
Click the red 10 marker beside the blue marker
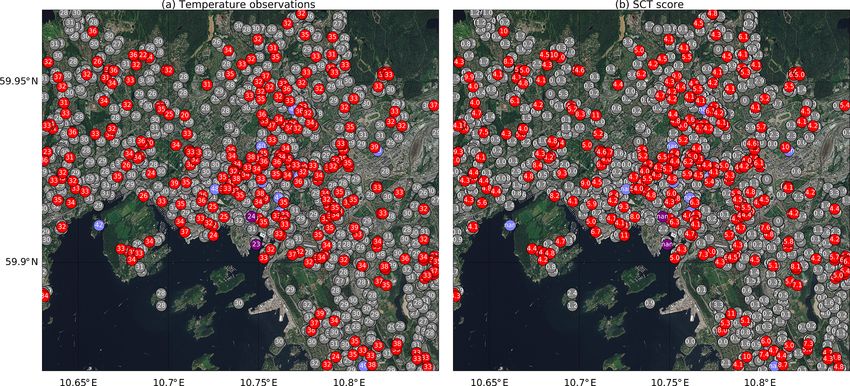pos(785,147)
